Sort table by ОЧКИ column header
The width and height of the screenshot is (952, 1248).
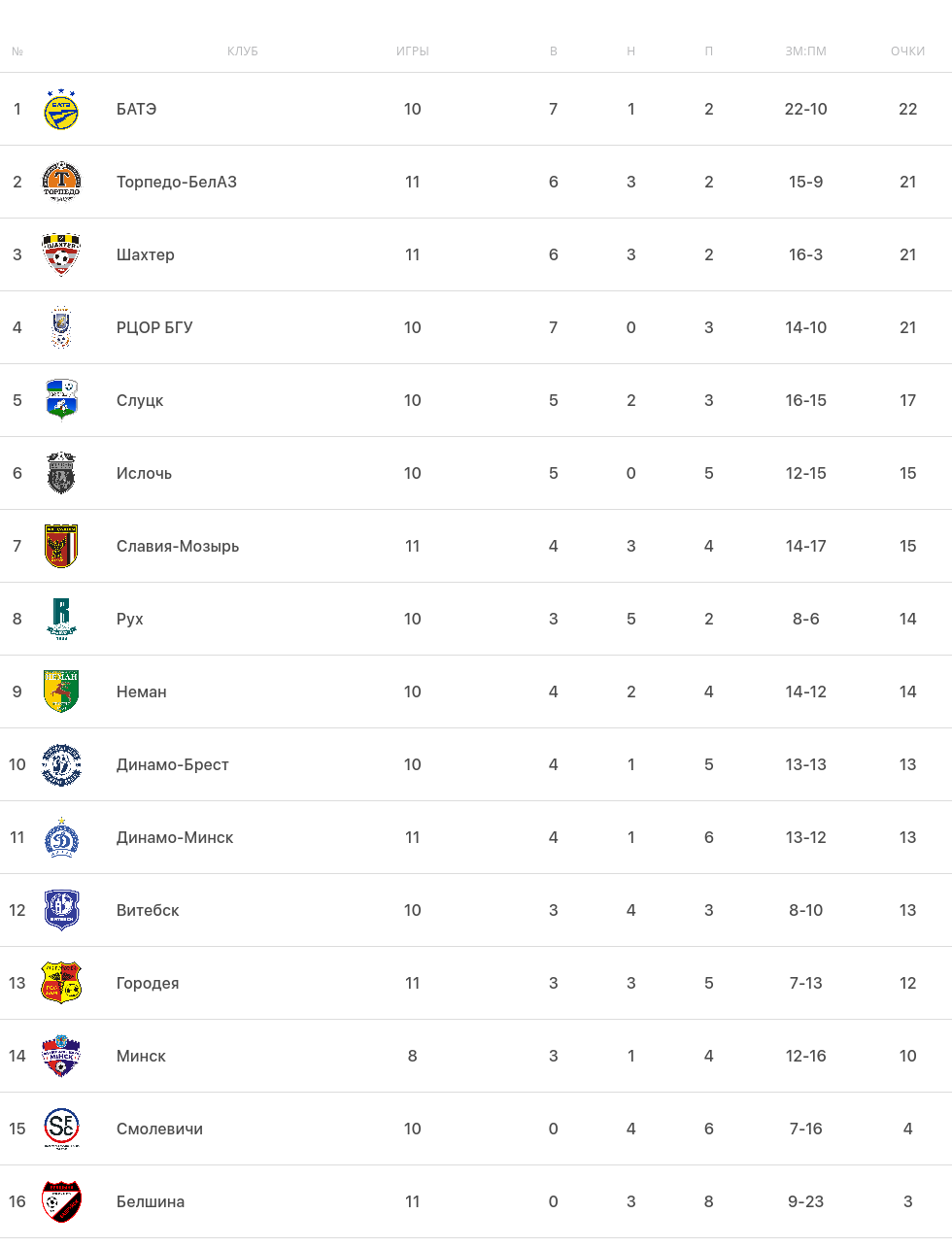[907, 51]
